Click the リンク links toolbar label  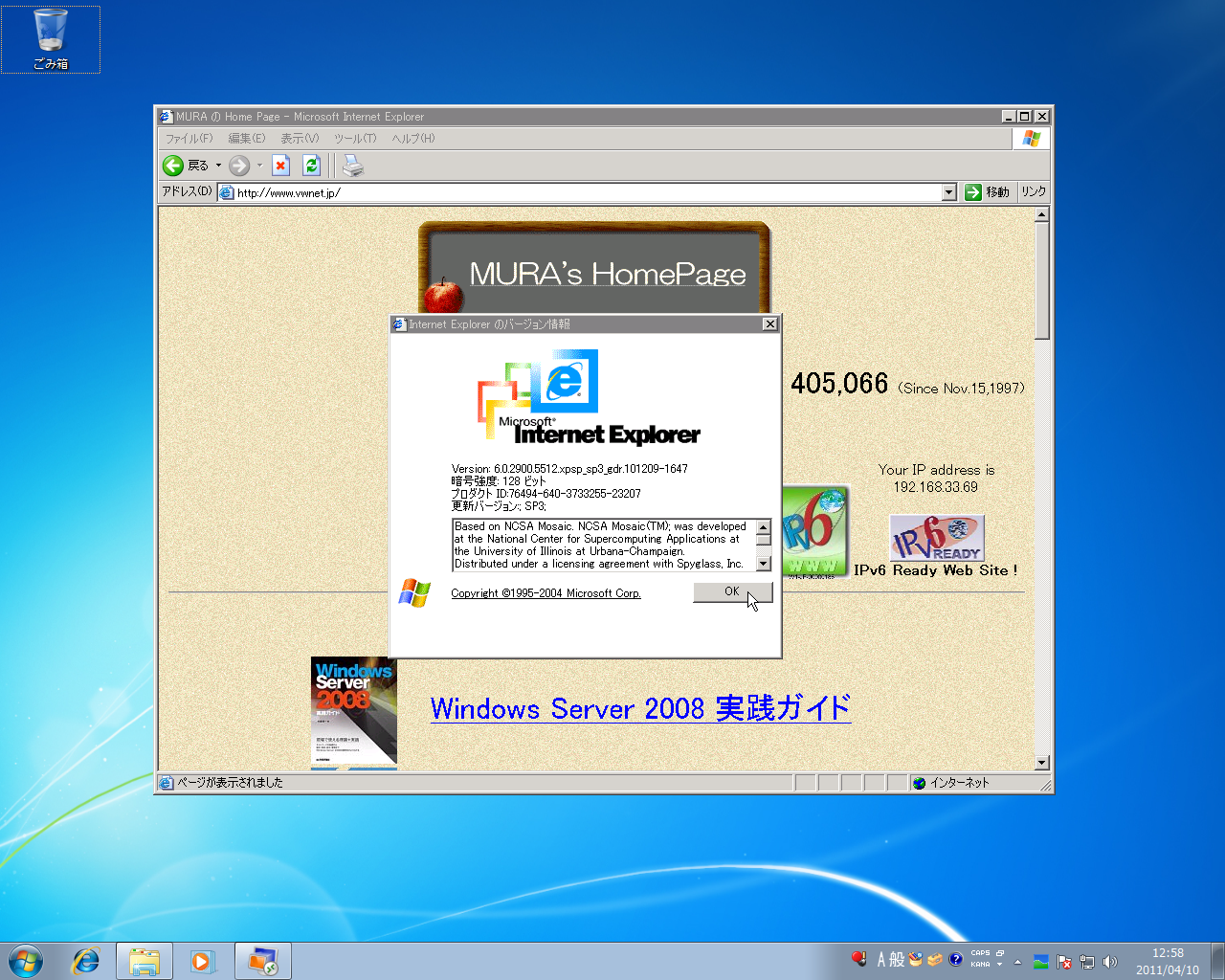(1033, 192)
